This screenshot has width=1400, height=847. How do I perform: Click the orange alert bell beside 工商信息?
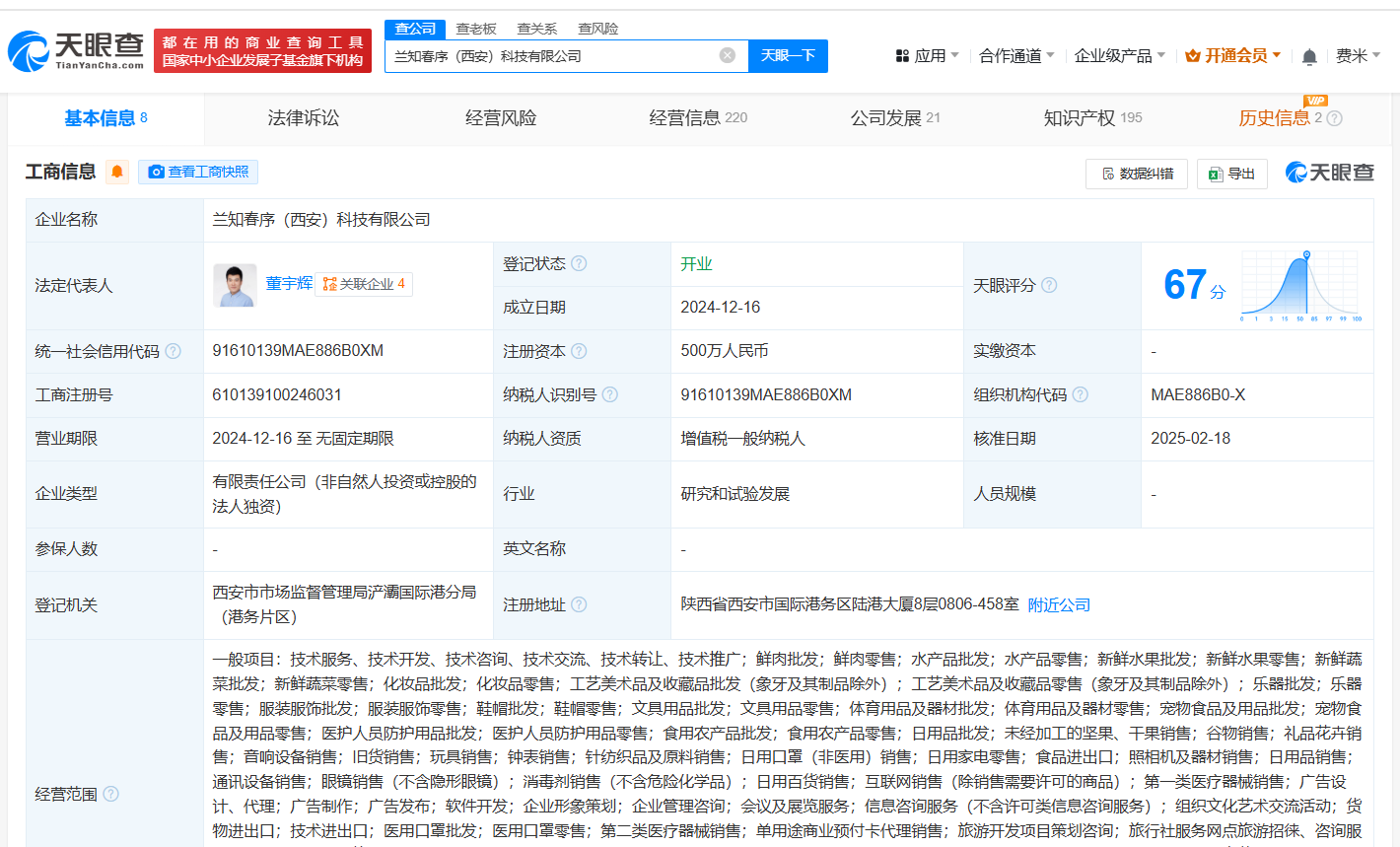point(117,172)
